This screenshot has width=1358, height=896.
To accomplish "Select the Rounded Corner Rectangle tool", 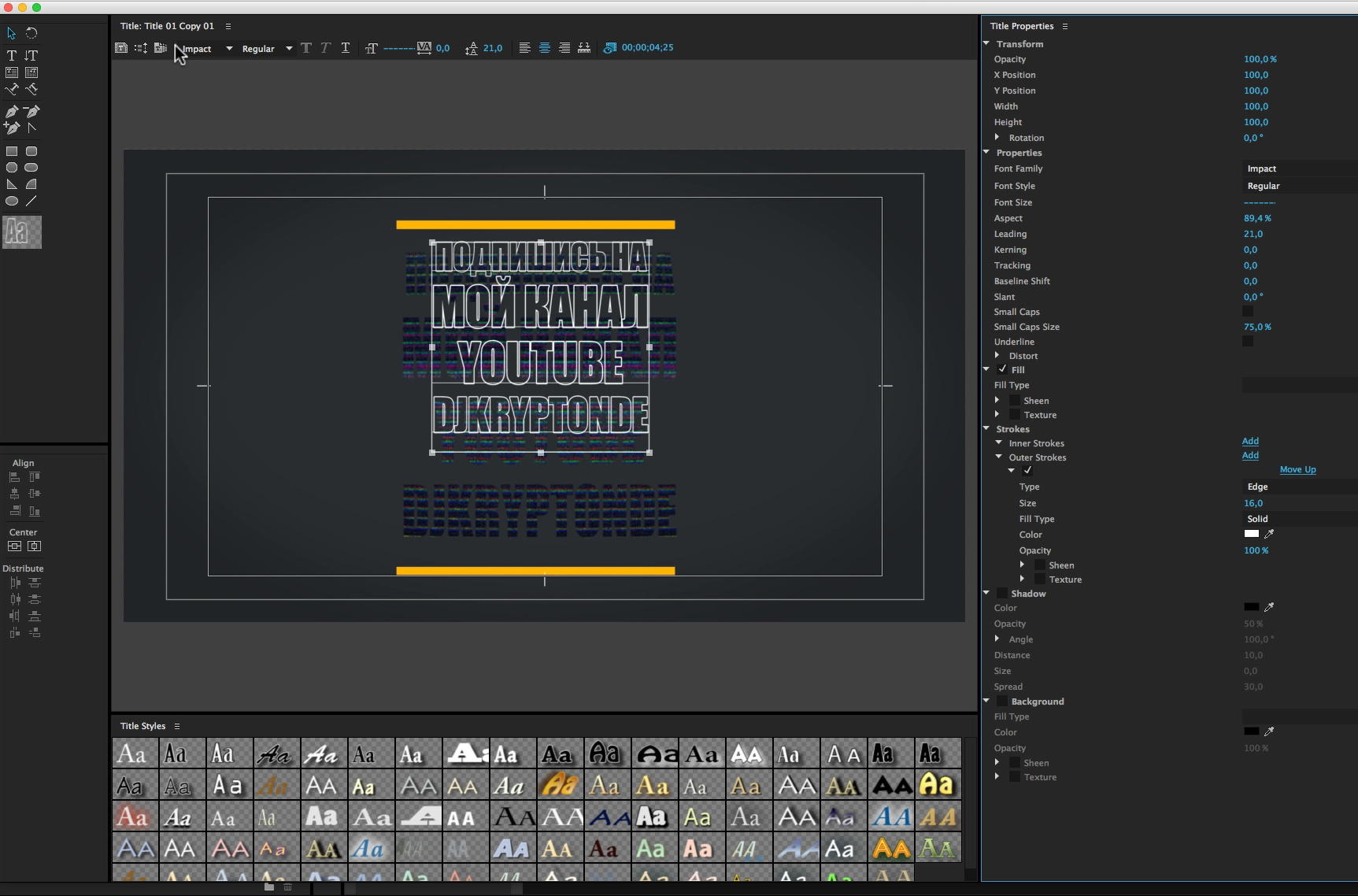I will [31, 151].
